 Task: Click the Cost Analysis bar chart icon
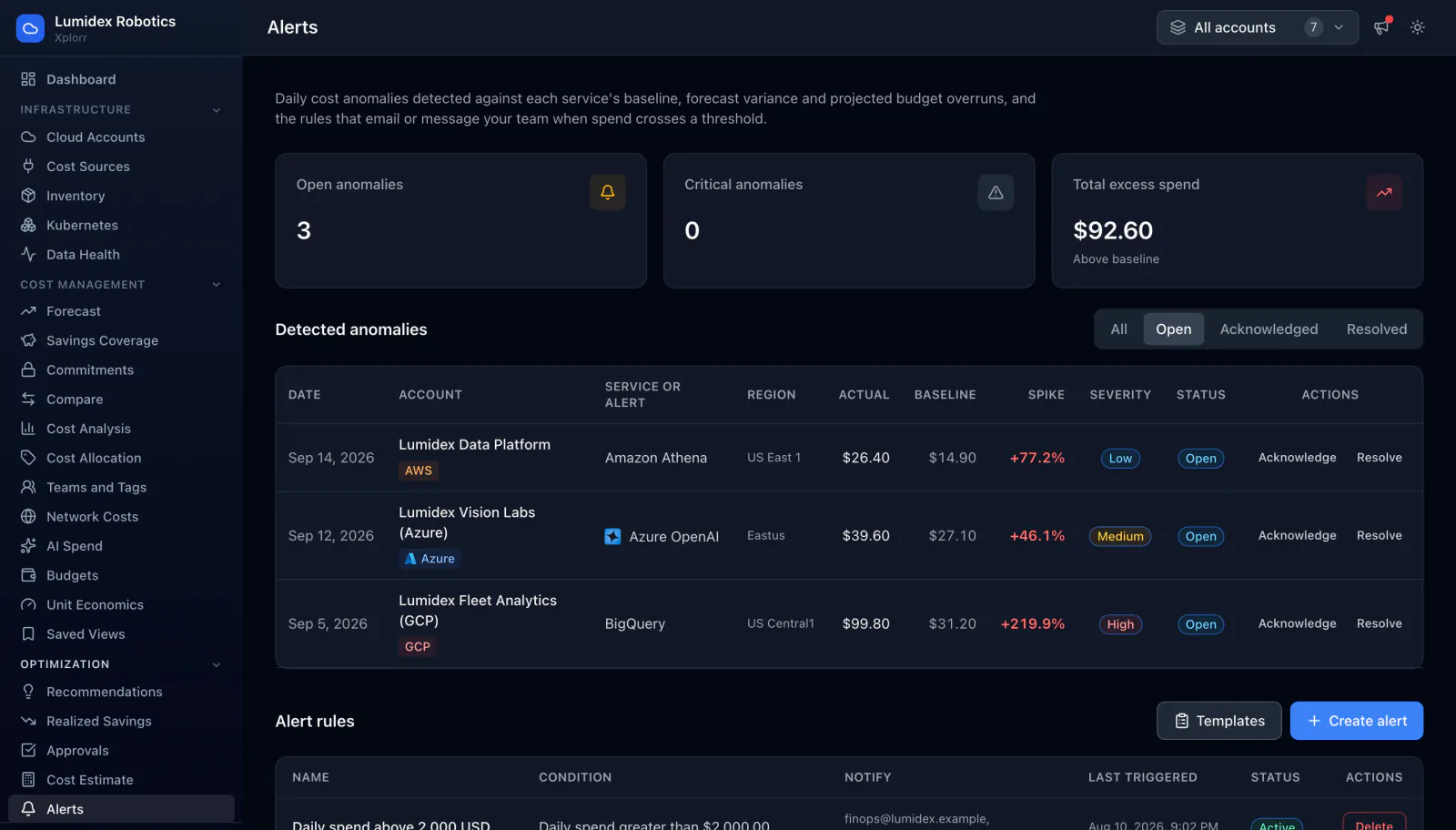click(28, 429)
